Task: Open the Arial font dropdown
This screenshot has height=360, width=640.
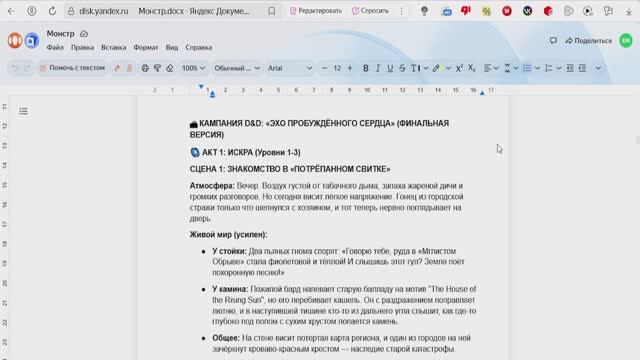Action: [x=290, y=68]
